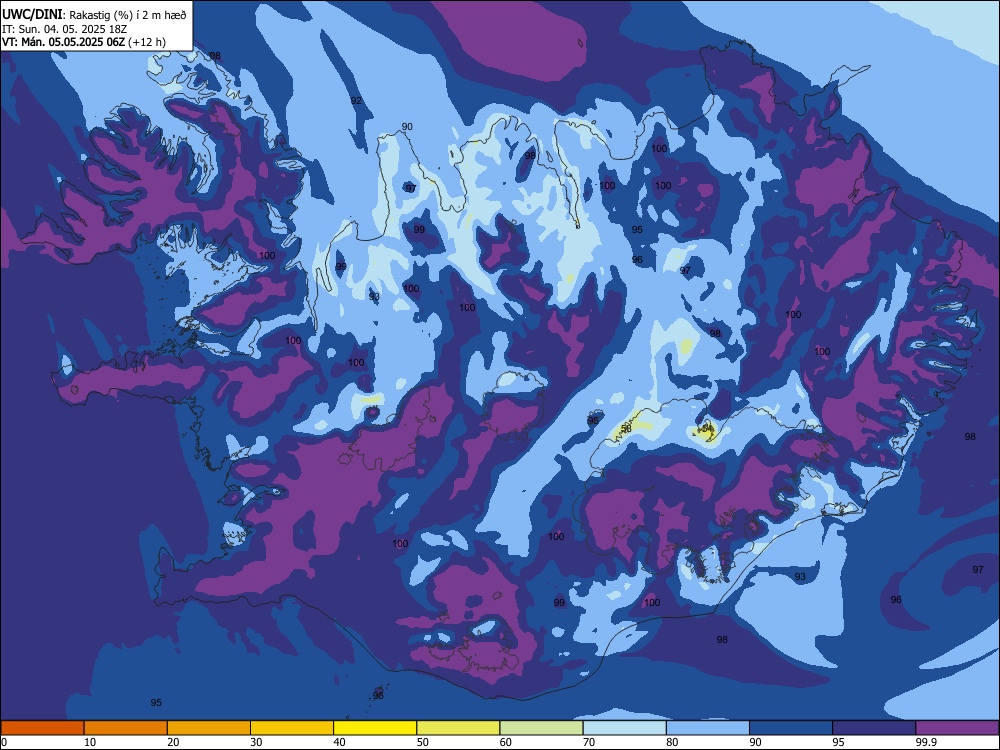1000x750 pixels.
Task: Select the '80' legend scale label
Action: (672, 742)
